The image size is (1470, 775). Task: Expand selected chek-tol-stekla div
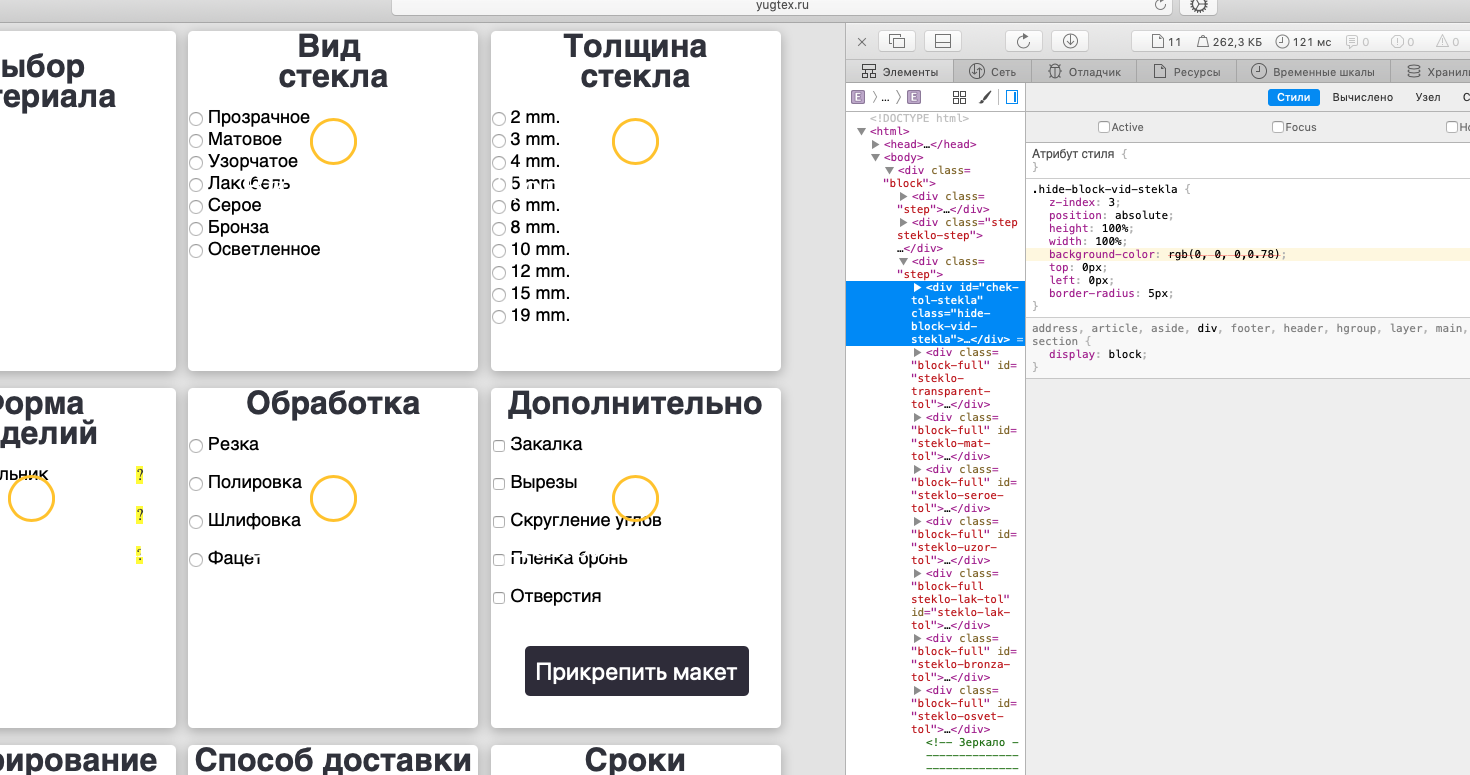tap(918, 287)
